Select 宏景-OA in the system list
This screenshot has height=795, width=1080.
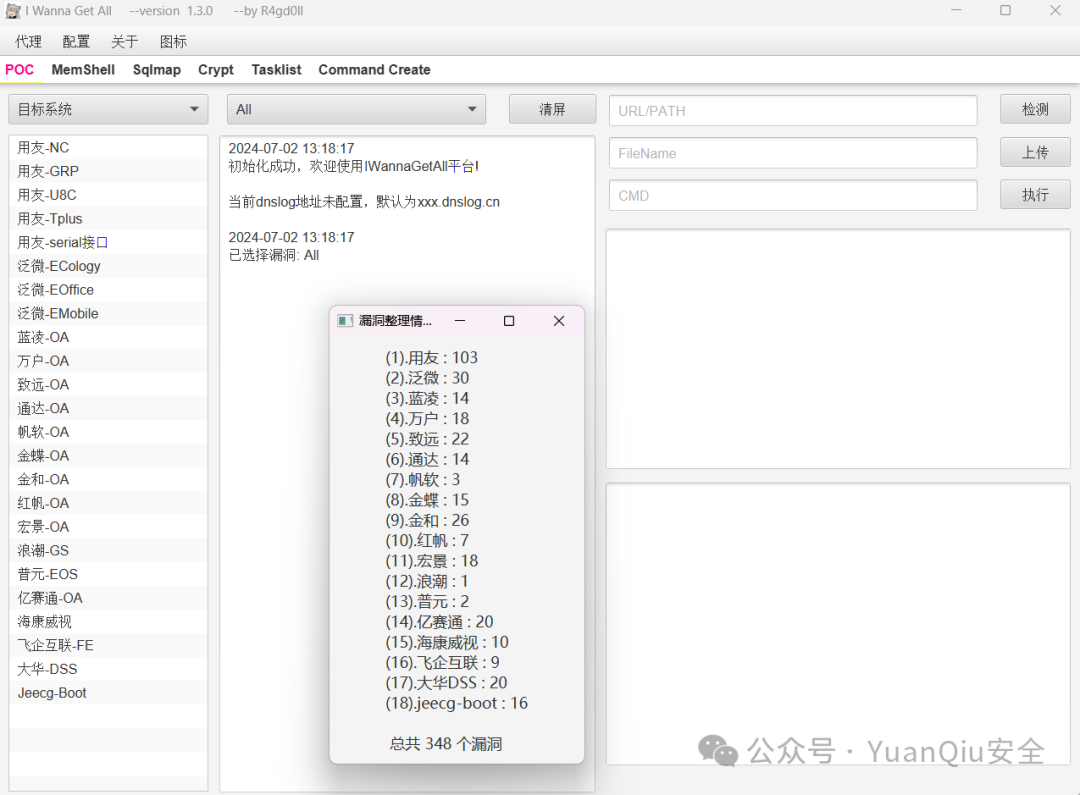[108, 527]
